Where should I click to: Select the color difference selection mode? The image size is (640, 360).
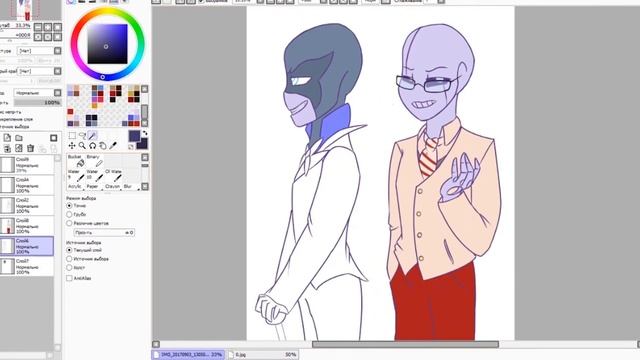(69, 223)
